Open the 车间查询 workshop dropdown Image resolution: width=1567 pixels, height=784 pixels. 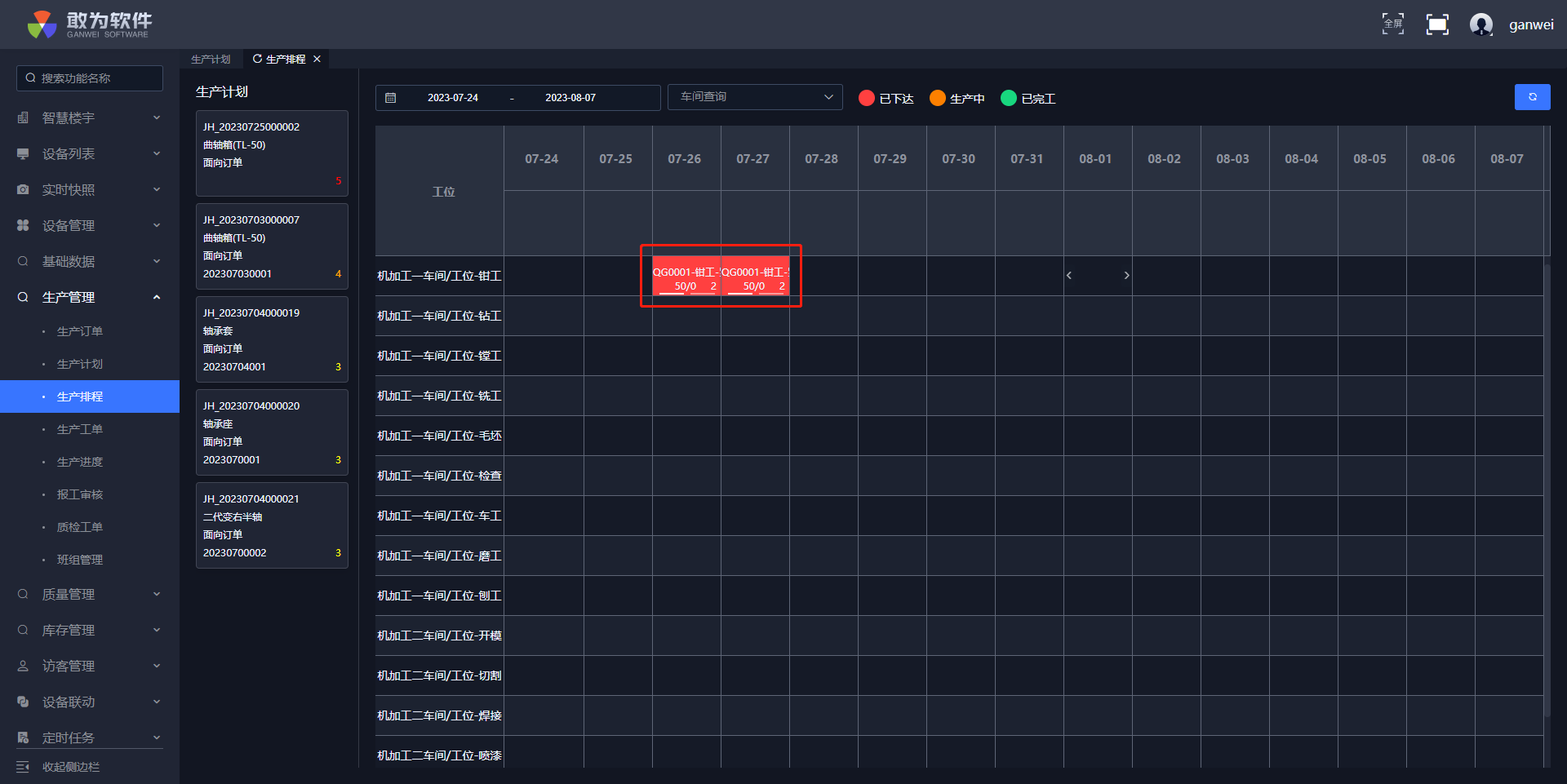pyautogui.click(x=755, y=97)
